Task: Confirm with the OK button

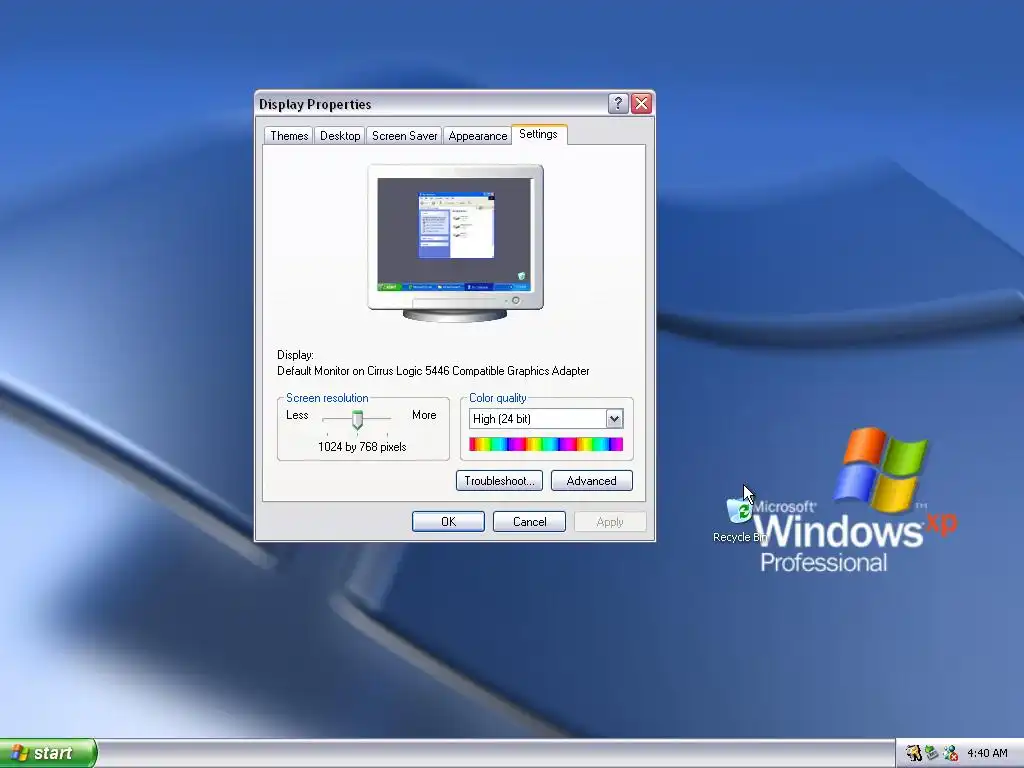Action: [448, 522]
